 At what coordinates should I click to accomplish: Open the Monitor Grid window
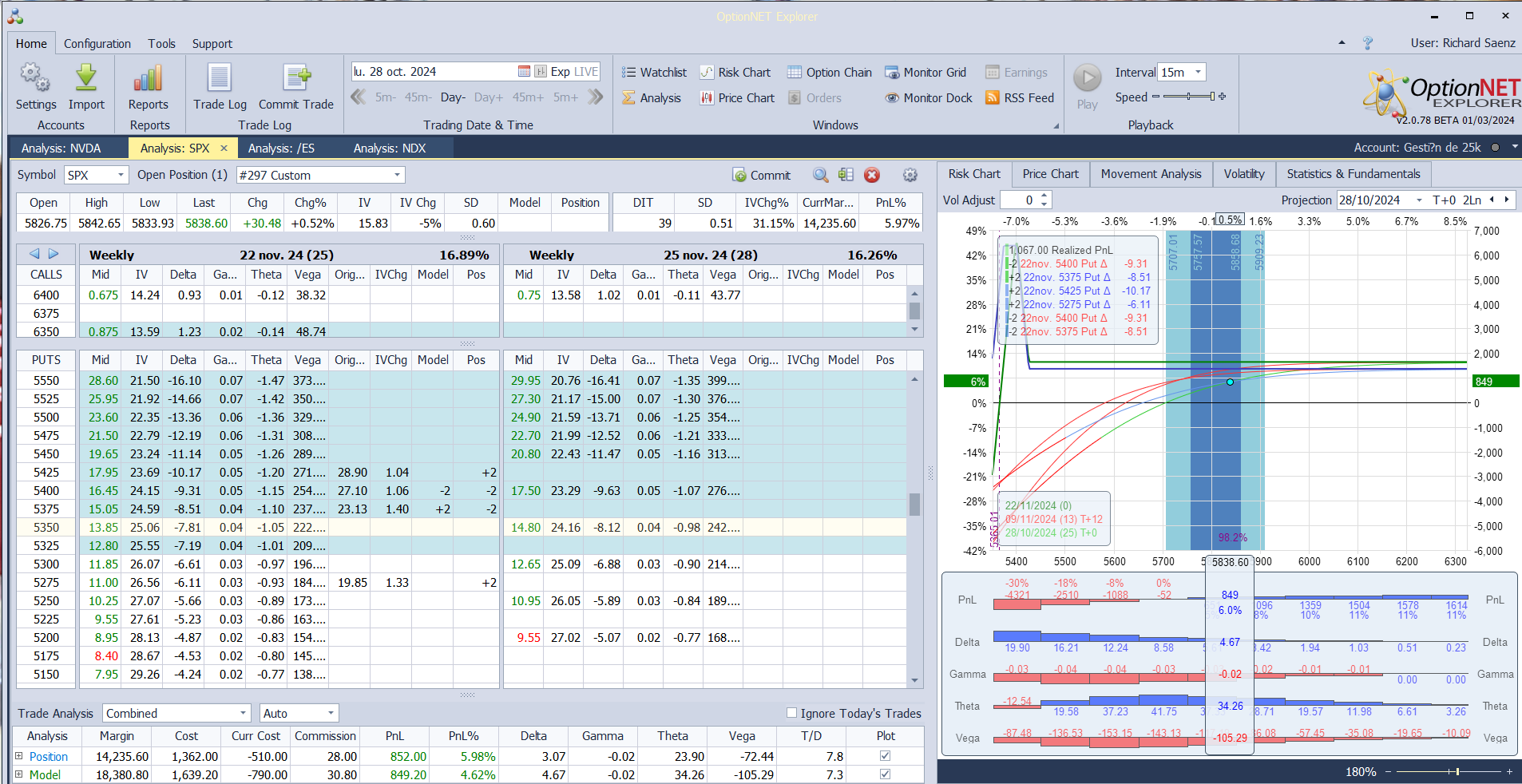[x=925, y=73]
